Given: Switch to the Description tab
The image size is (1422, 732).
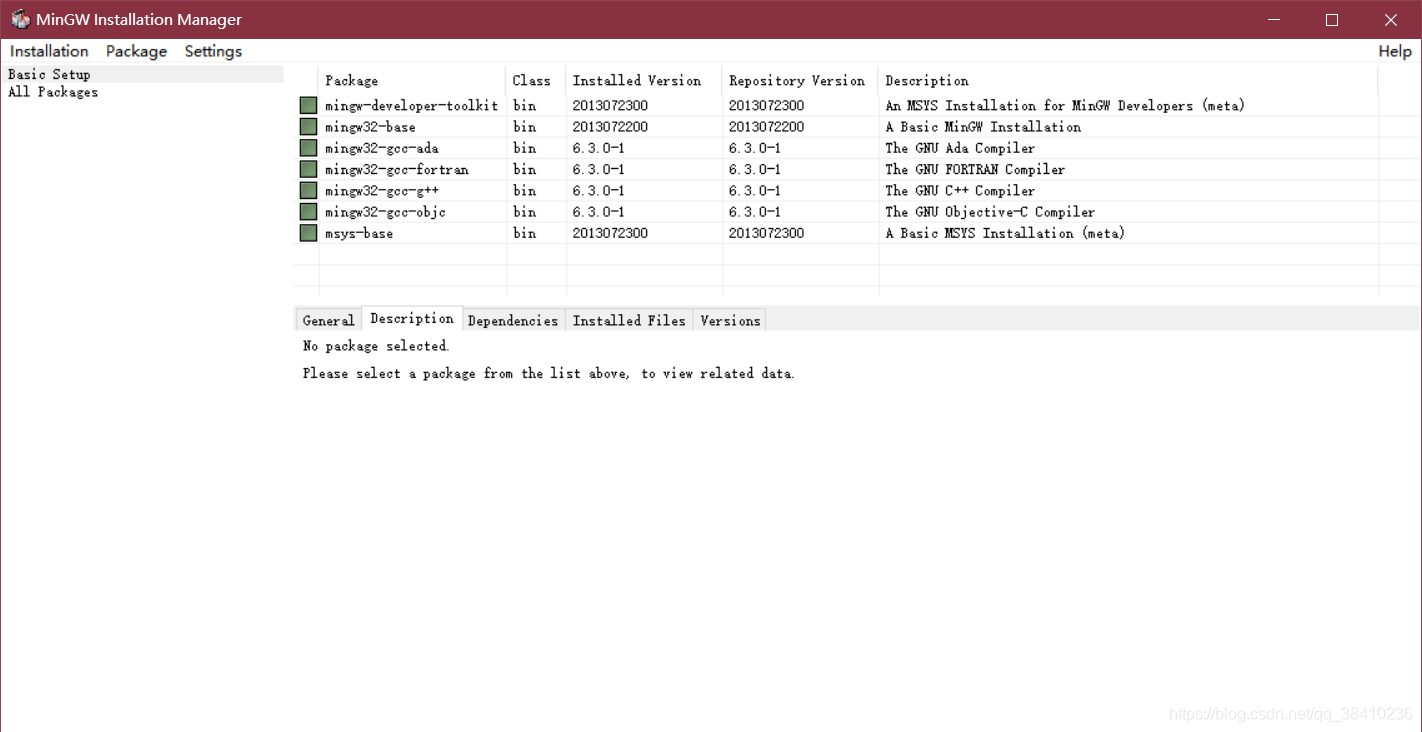Looking at the screenshot, I should pos(412,318).
